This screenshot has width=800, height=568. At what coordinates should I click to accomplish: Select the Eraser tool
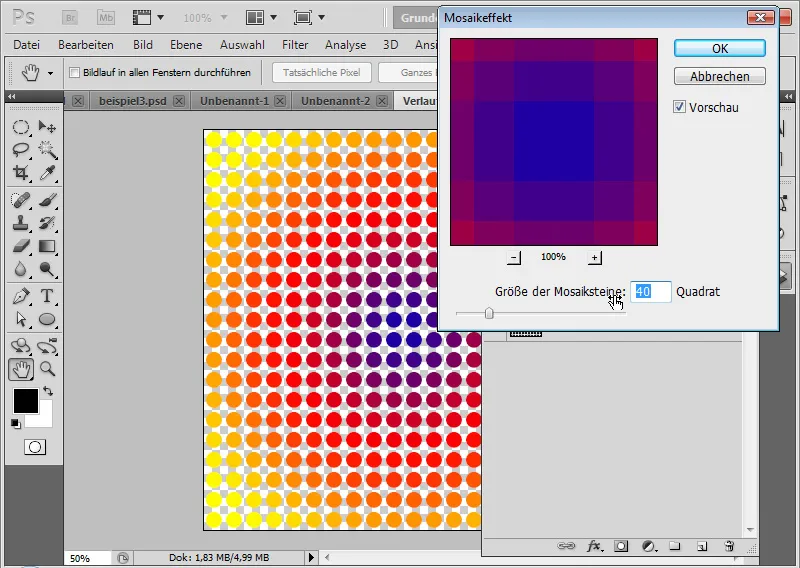(20, 246)
